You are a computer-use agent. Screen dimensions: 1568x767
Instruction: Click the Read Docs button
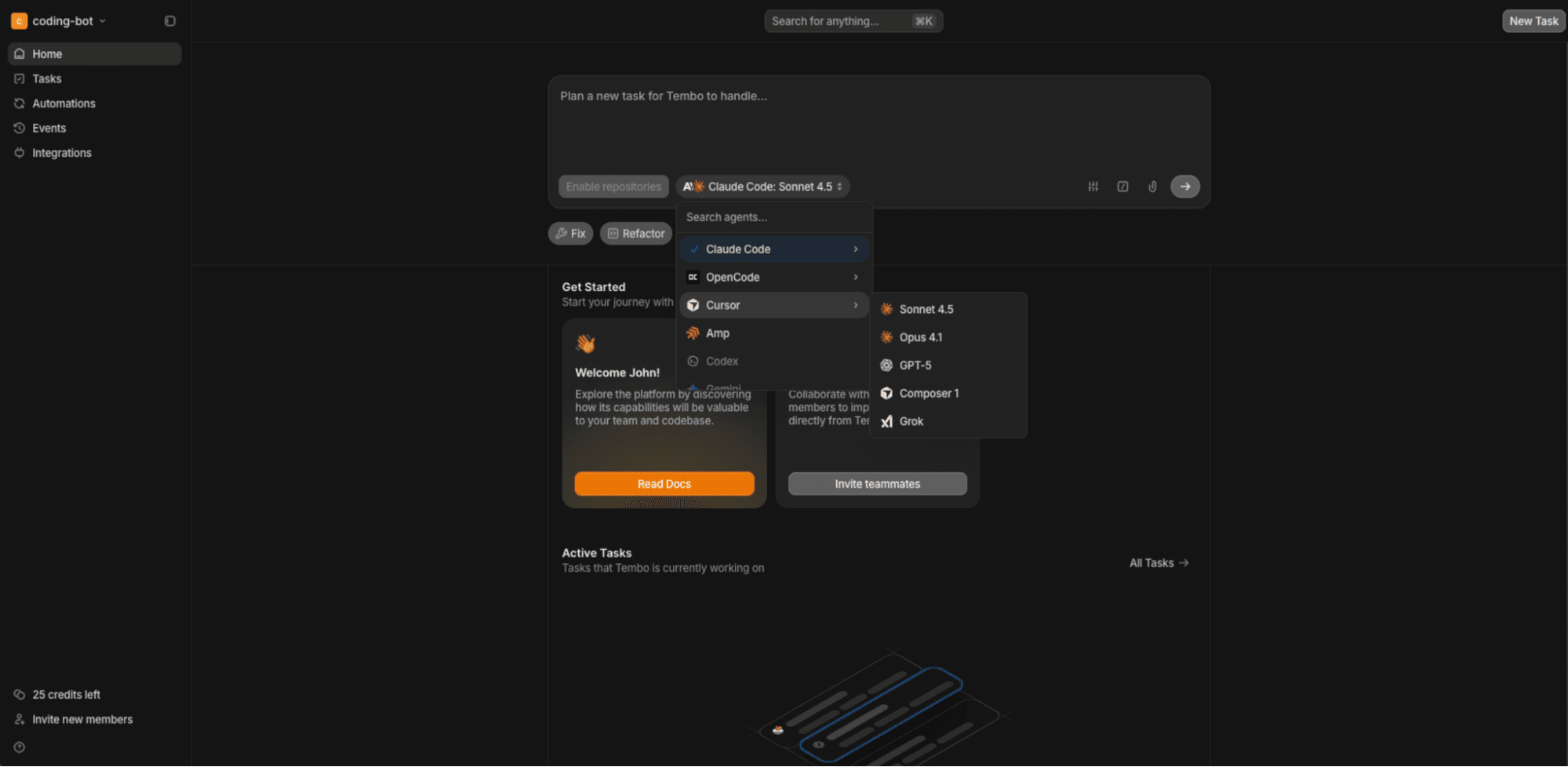pyautogui.click(x=664, y=483)
